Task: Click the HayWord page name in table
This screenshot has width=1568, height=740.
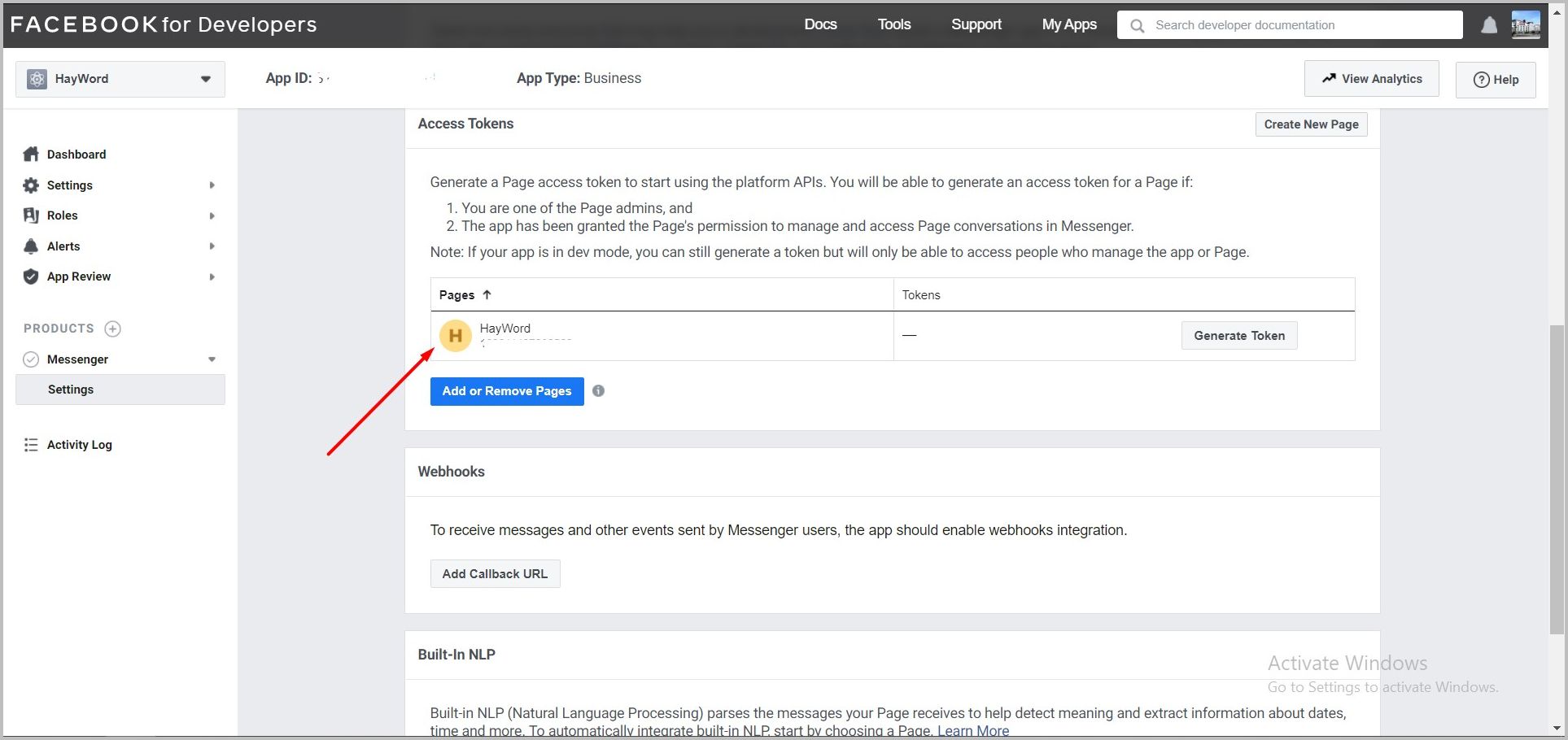Action: point(504,329)
